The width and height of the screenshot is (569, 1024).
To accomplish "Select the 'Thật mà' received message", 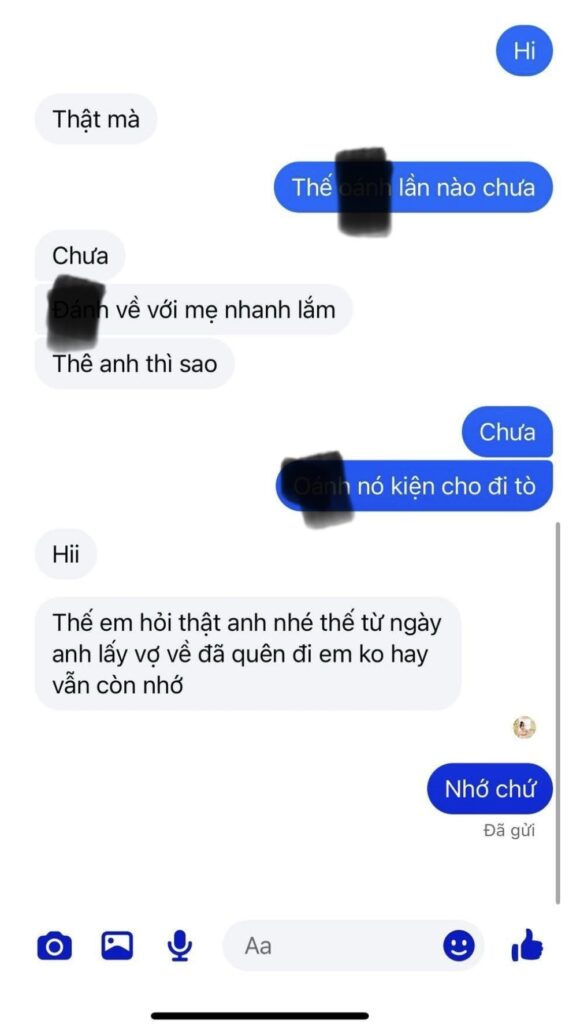I will tap(95, 119).
